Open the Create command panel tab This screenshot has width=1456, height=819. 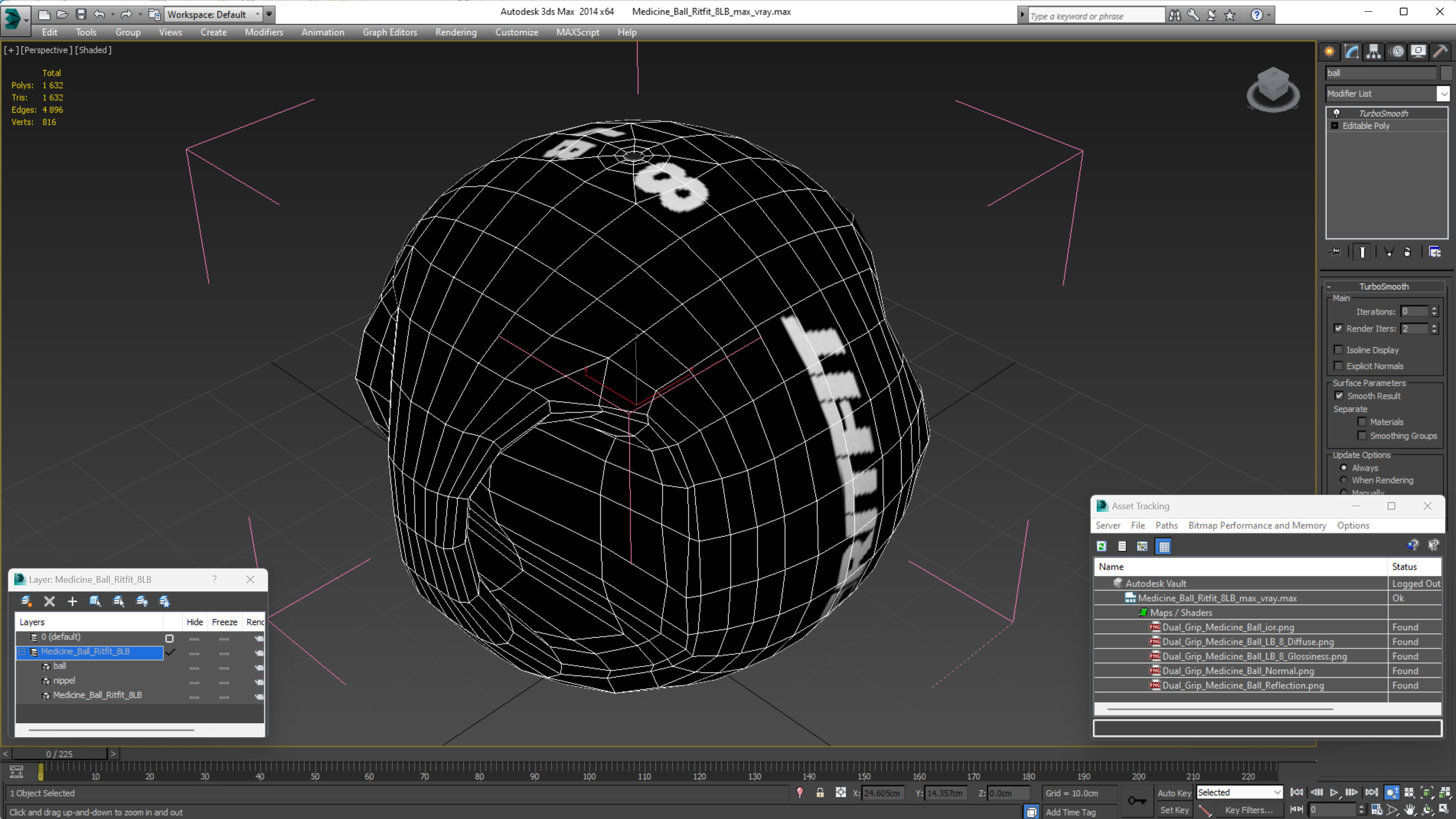[1329, 52]
